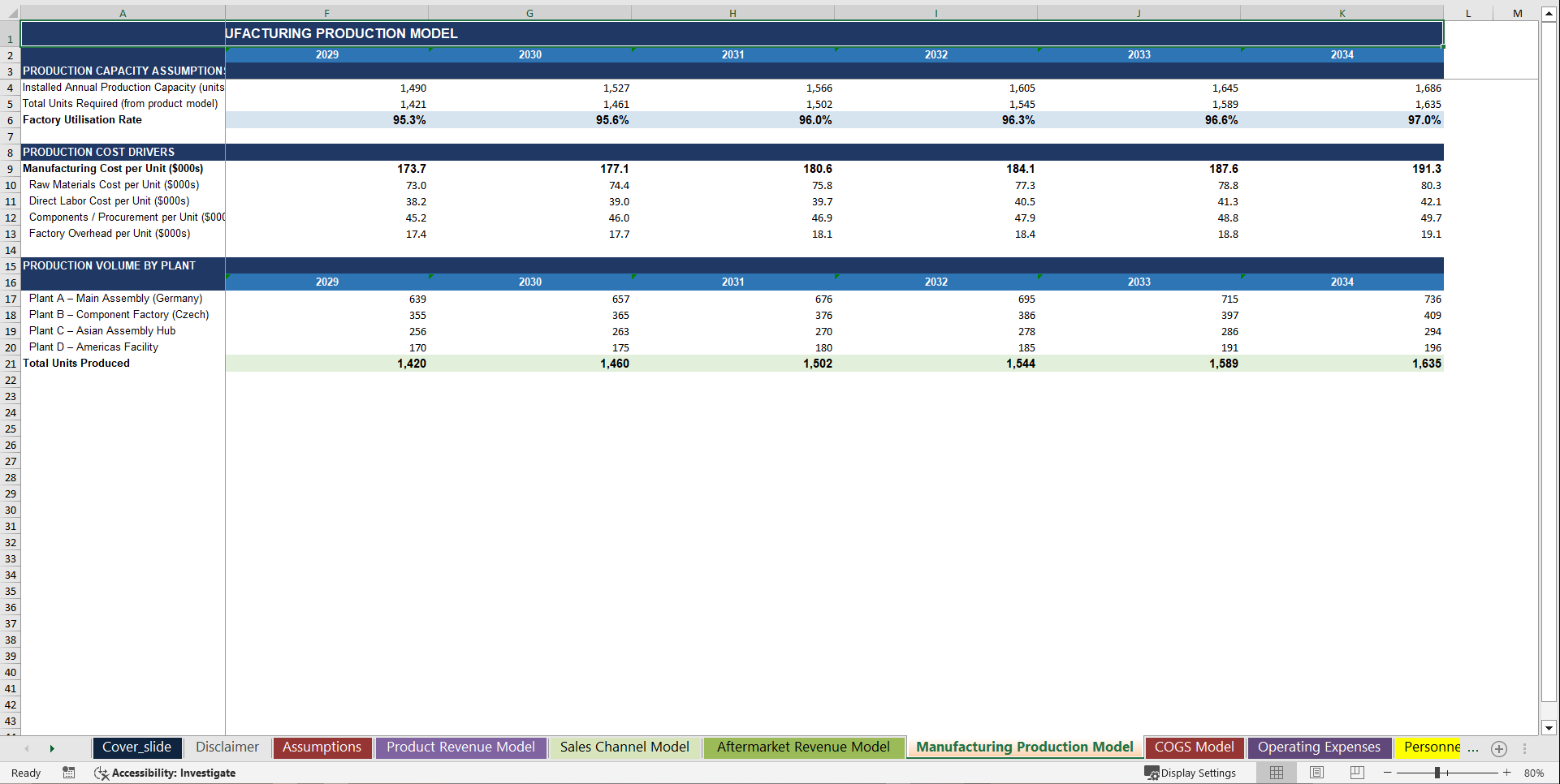This screenshot has width=1560, height=784.
Task: Switch to the Assumptions sheet
Action: point(322,747)
